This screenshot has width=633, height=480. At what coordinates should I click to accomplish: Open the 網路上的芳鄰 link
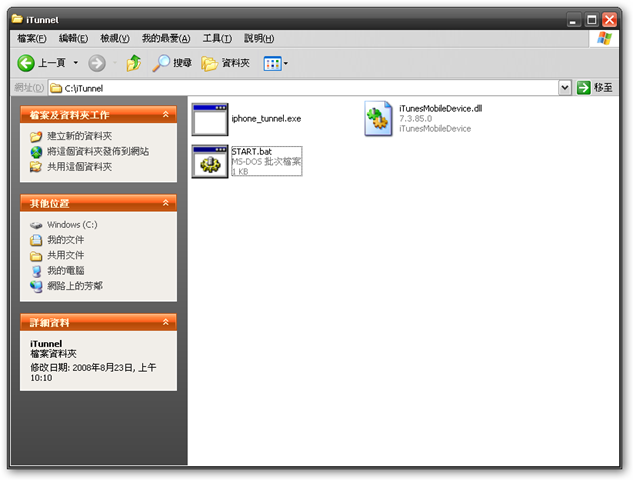[x=75, y=286]
